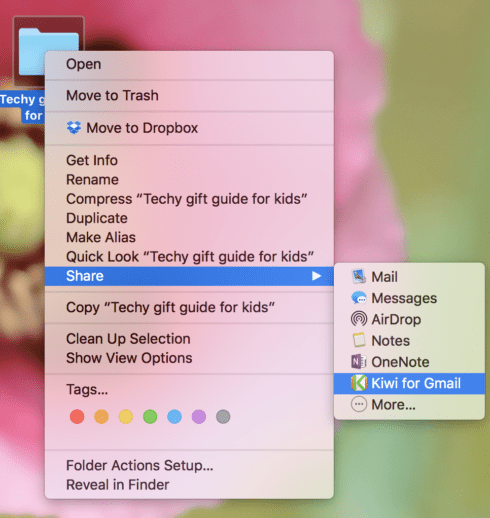The width and height of the screenshot is (490, 518).
Task: Apply the orange tag color
Action: pos(101,417)
